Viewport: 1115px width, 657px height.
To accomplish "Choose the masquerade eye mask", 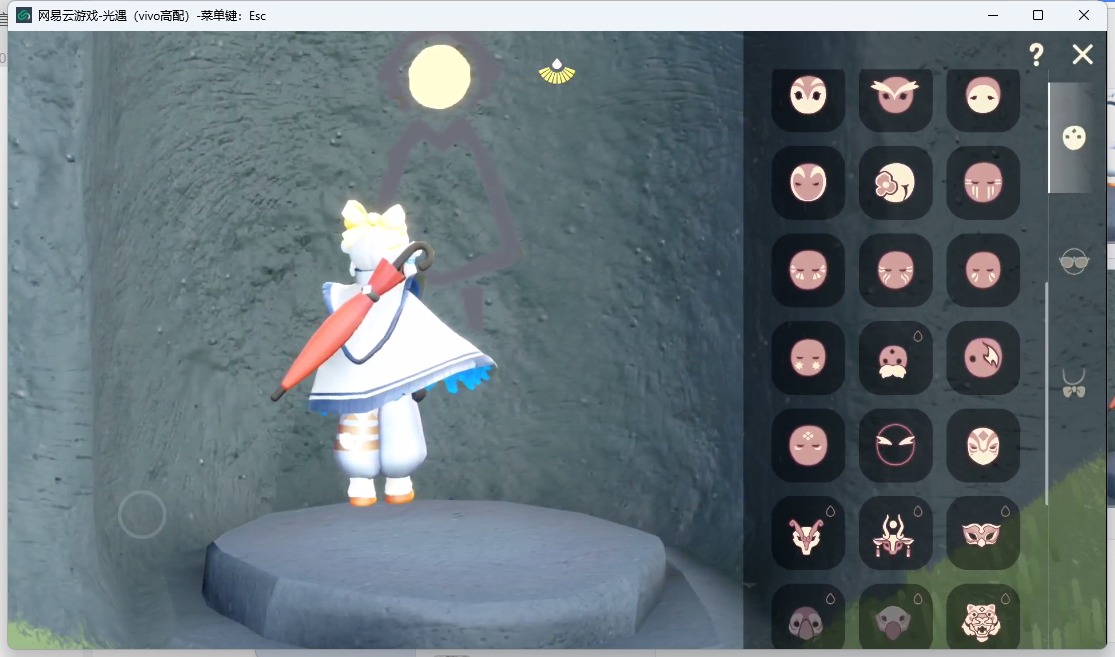I will click(x=983, y=533).
